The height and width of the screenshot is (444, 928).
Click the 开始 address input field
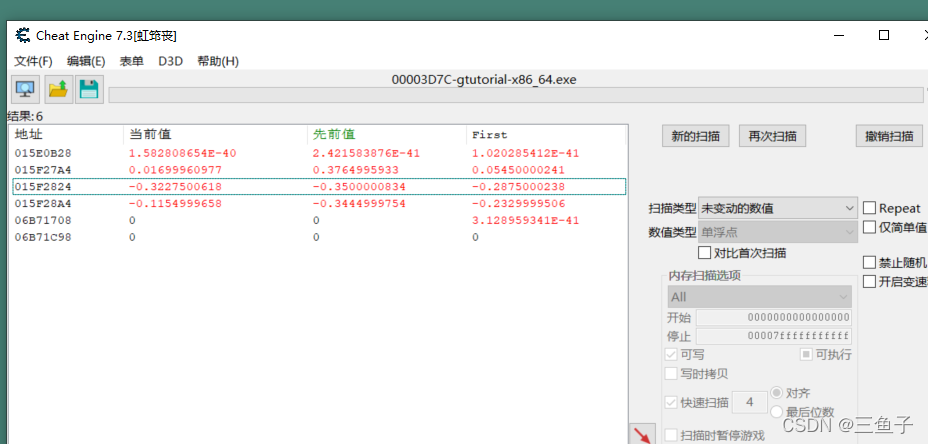(x=774, y=317)
